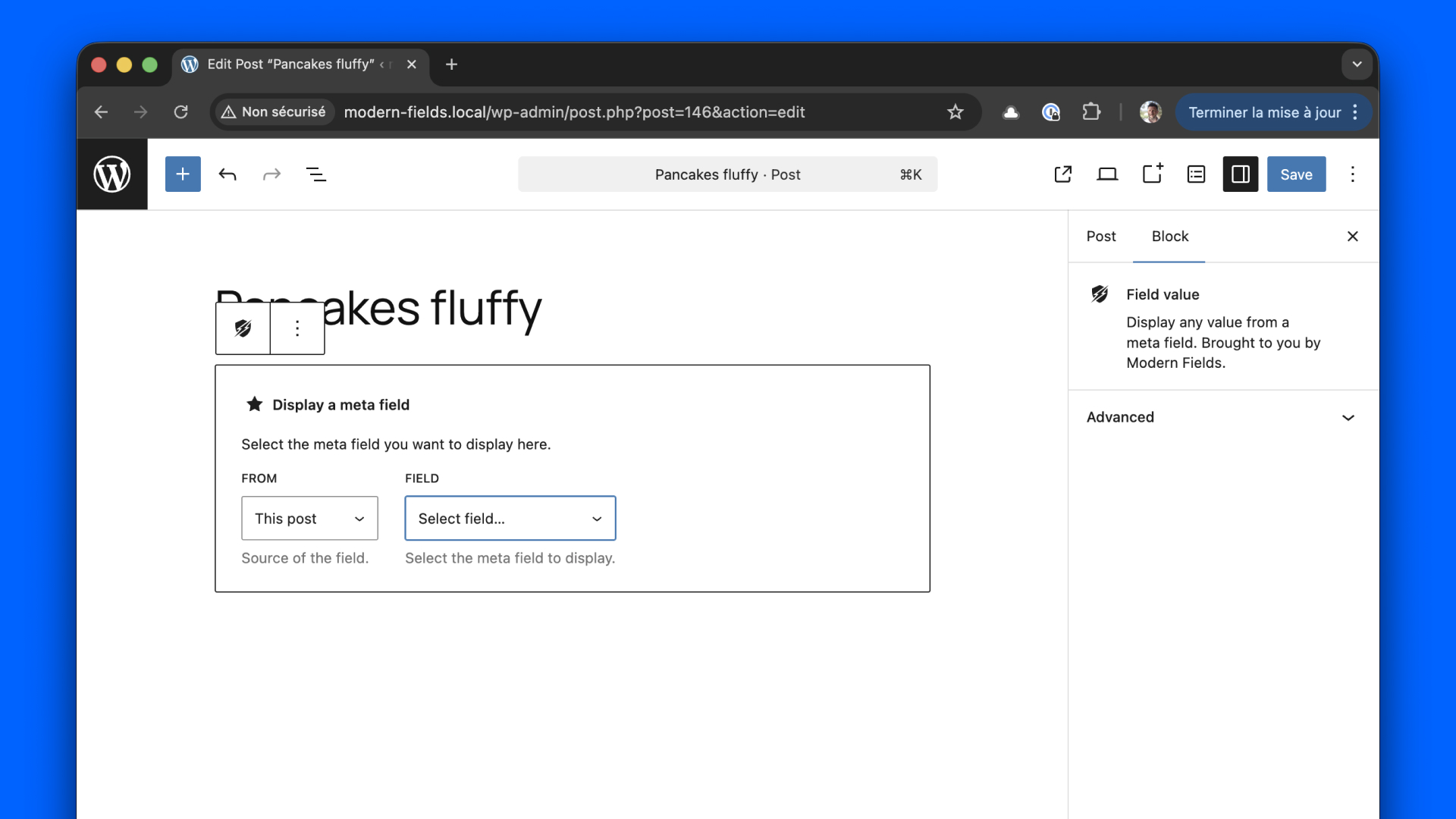Open the FROM 'This post' dropdown
Image resolution: width=1456 pixels, height=819 pixels.
pyautogui.click(x=309, y=519)
